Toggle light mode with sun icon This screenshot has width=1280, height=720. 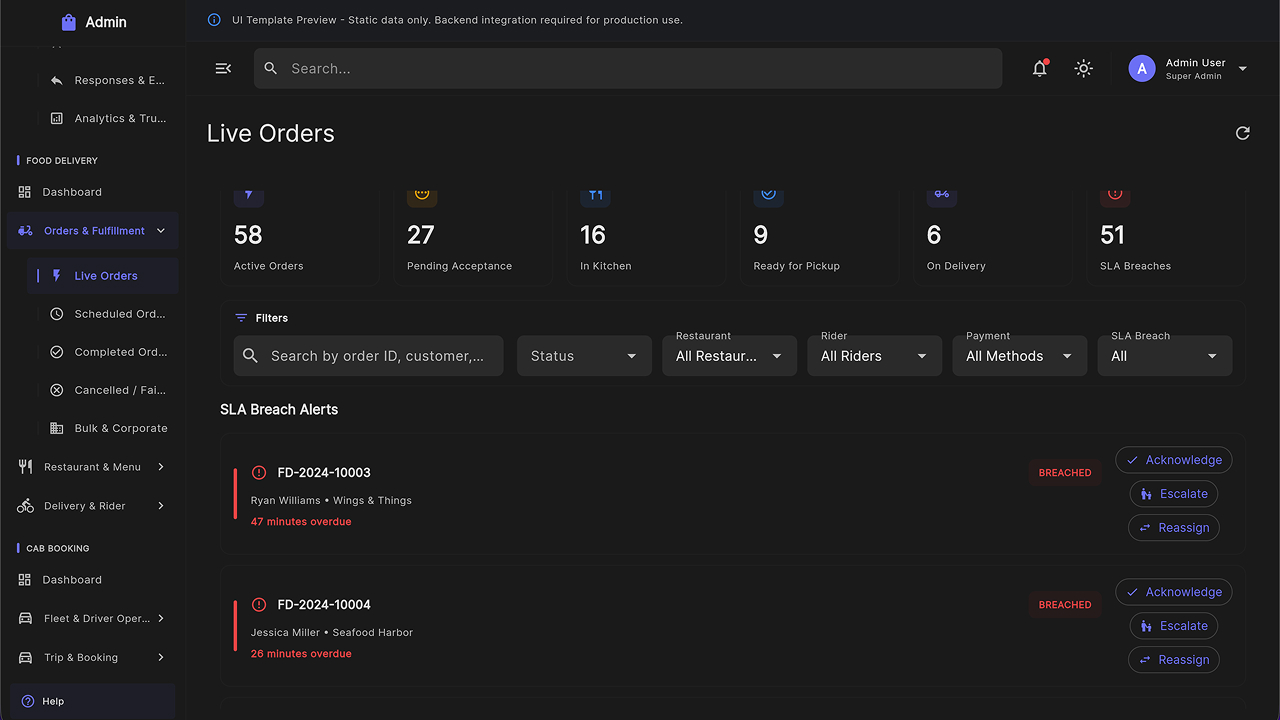[x=1084, y=68]
